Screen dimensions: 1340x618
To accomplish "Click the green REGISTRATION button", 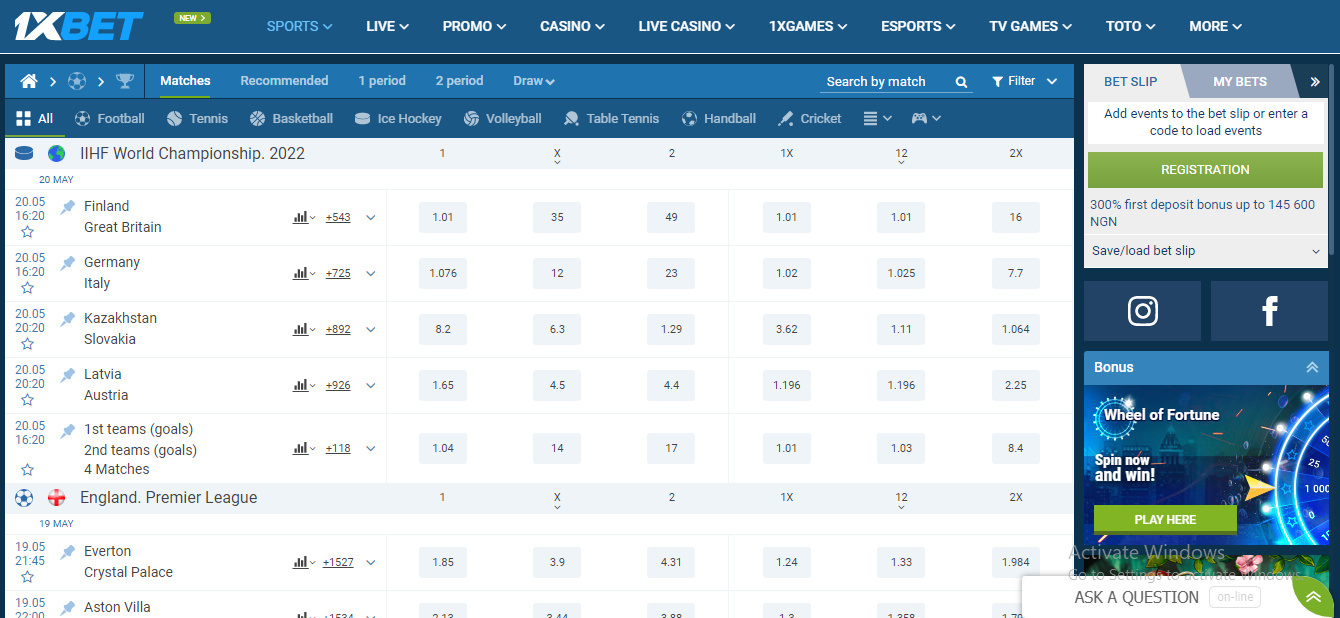I will (1205, 170).
